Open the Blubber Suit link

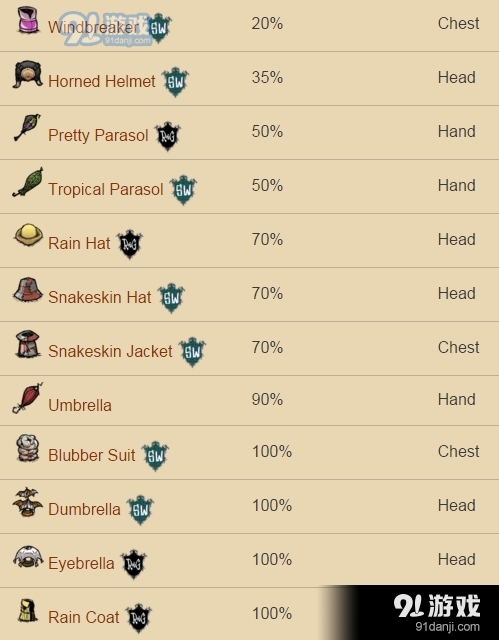[91, 455]
